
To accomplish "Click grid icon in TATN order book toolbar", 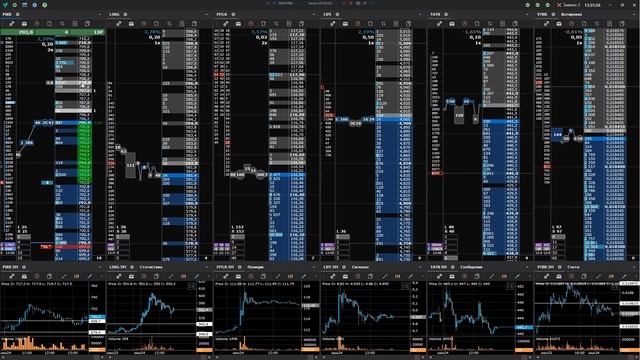I will 502,24.
